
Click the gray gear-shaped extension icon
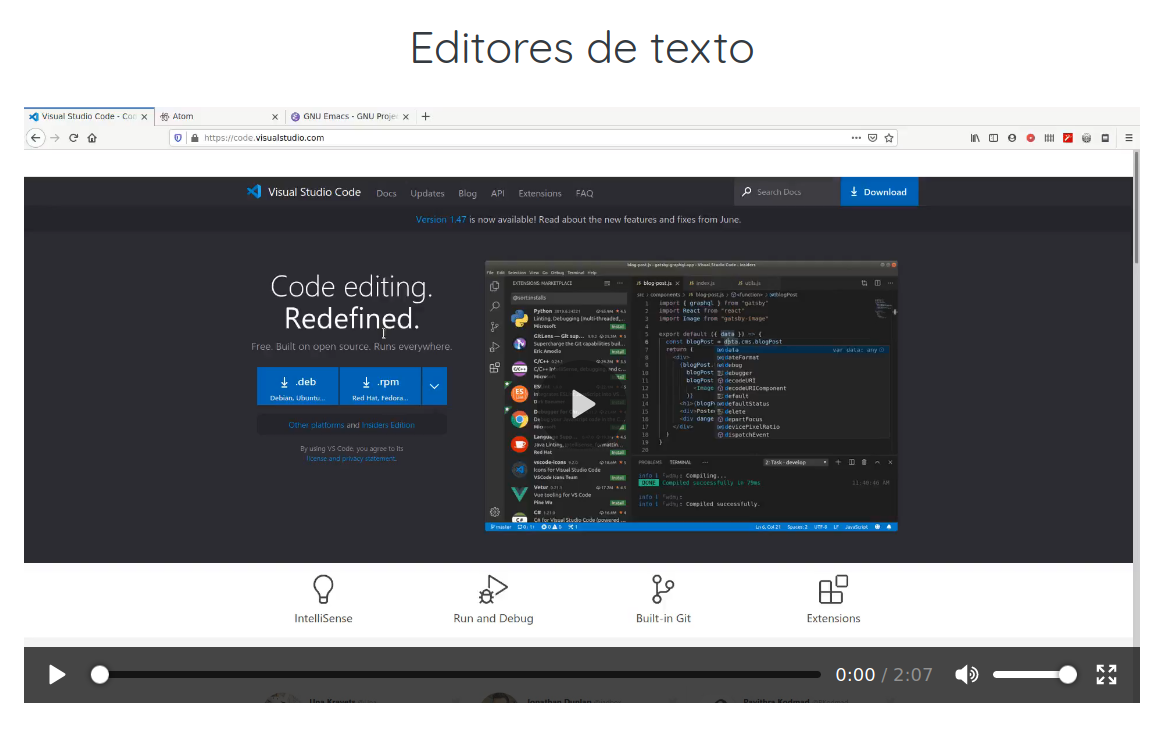[1086, 137]
